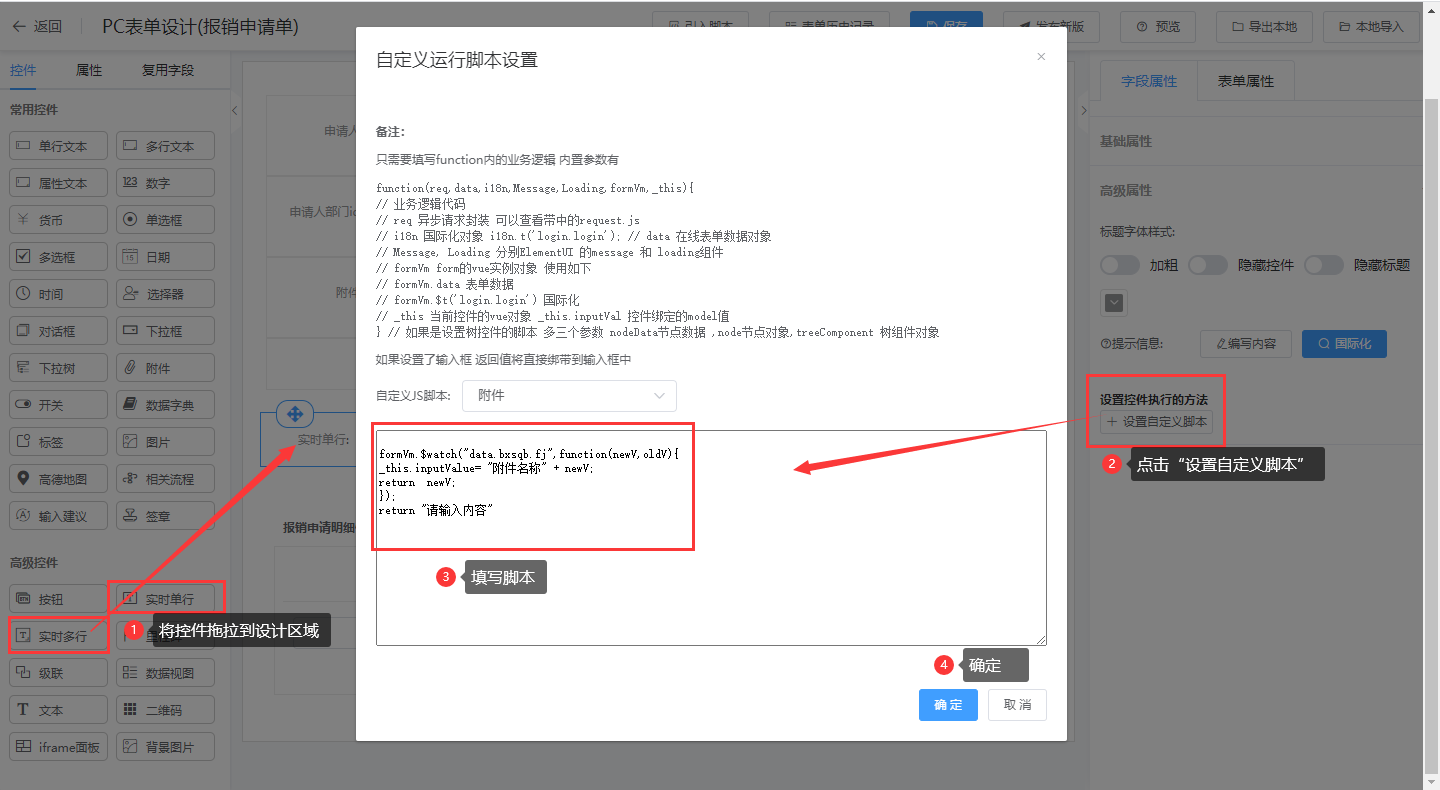Click the 国际化 button
This screenshot has height=790, width=1440.
pyautogui.click(x=1344, y=343)
